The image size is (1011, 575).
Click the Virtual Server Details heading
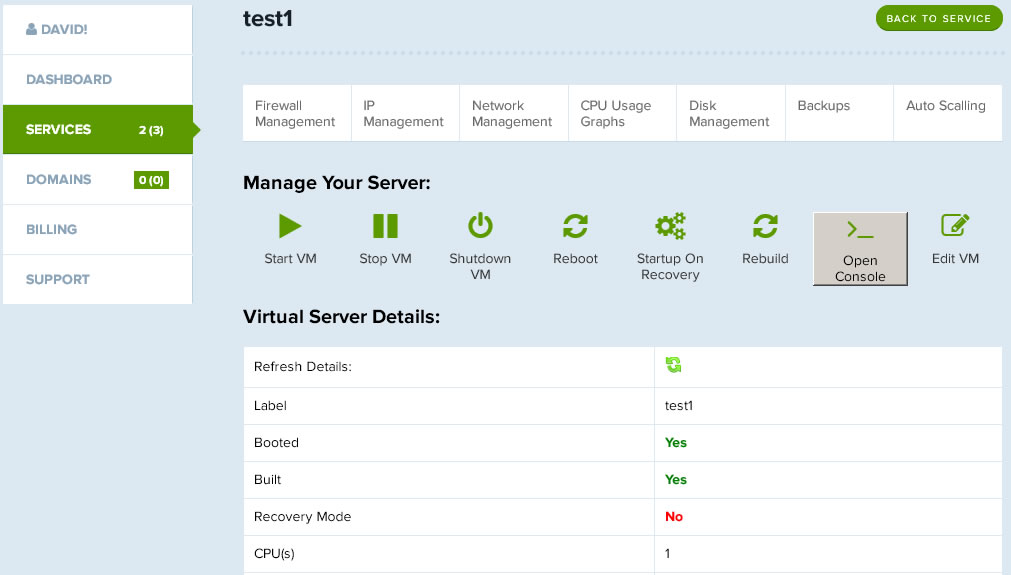click(341, 317)
